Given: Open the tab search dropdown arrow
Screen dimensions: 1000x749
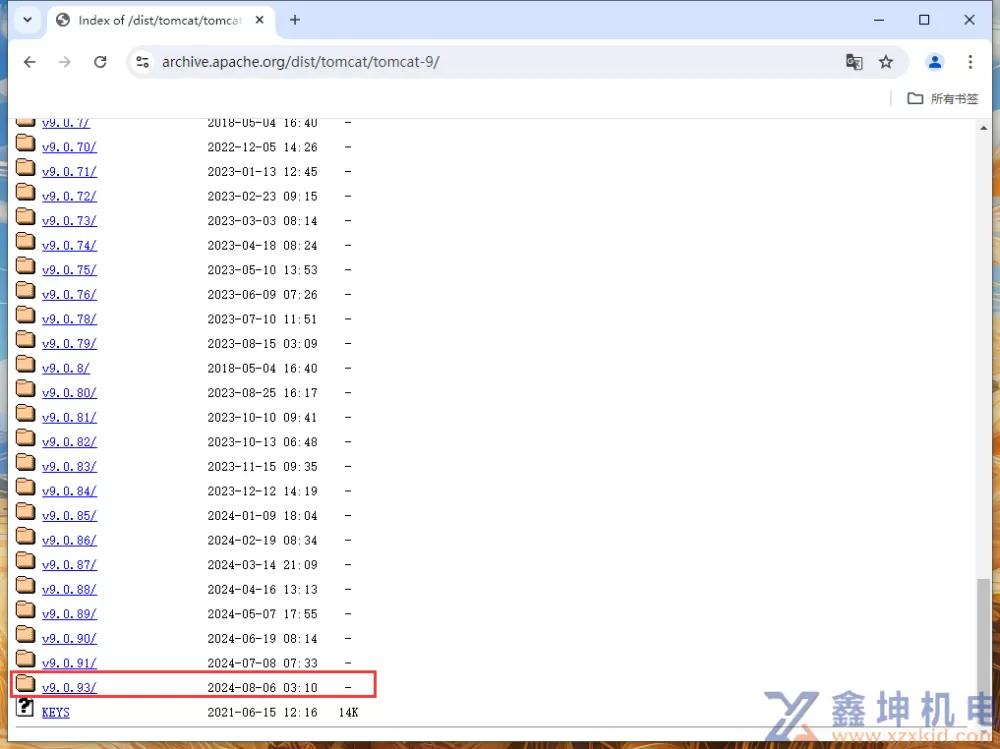Looking at the screenshot, I should (x=27, y=20).
